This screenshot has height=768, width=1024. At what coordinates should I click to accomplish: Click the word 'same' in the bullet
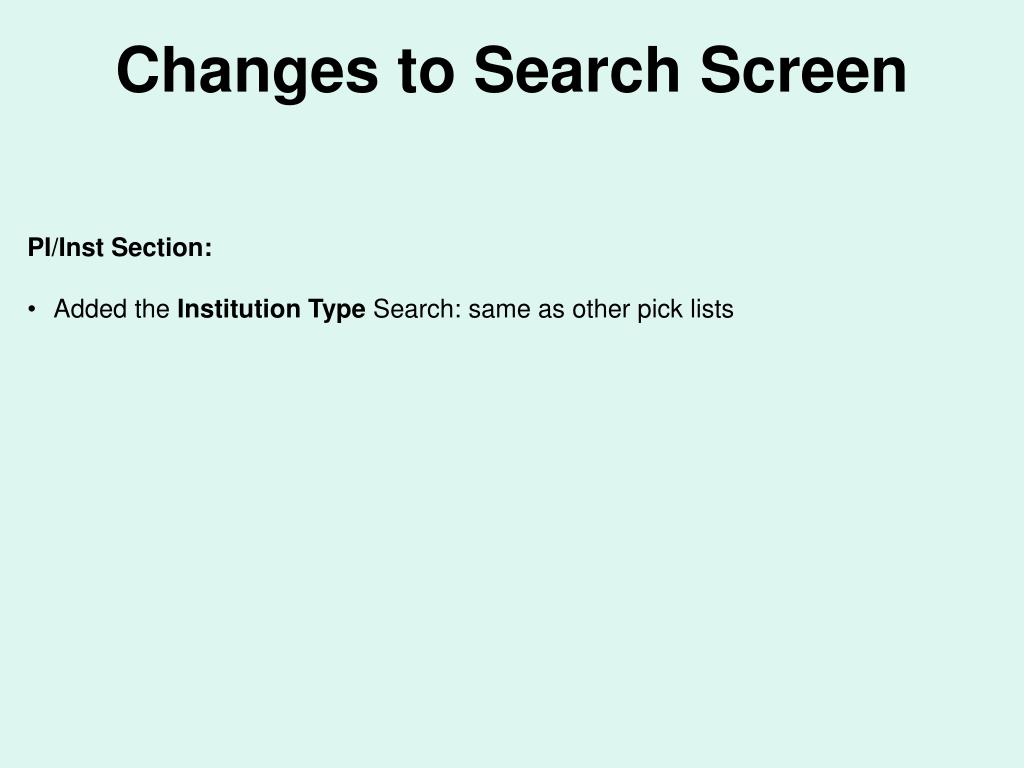click(x=500, y=311)
